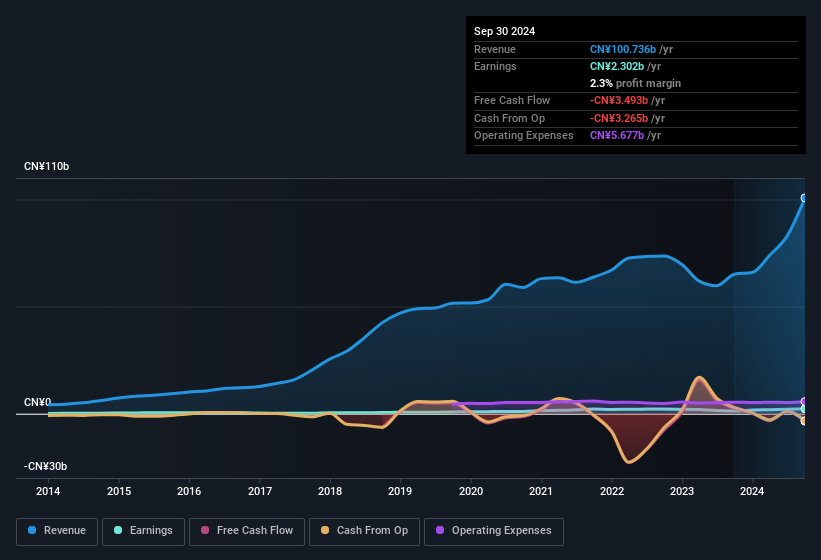Click the orange dot beside Cash From Op
The width and height of the screenshot is (821, 560).
pos(326,531)
